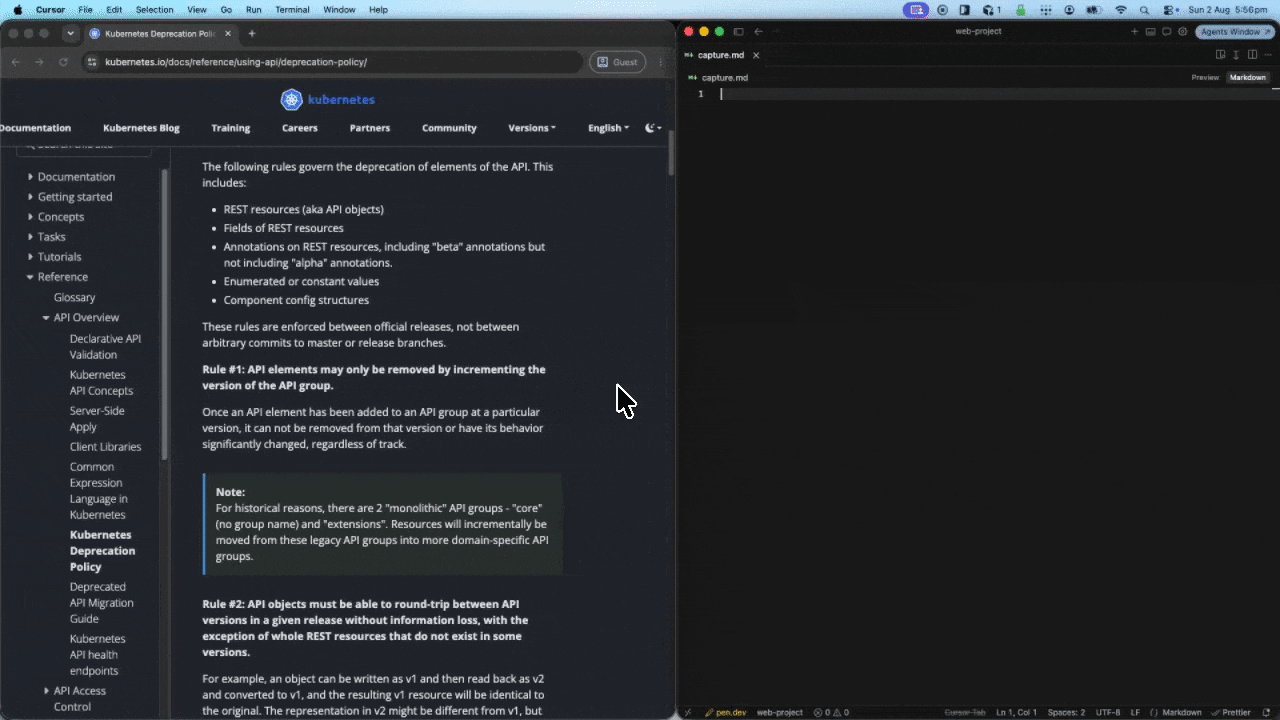Go to Kubernetes Blog
1280x720 pixels.
pyautogui.click(x=141, y=128)
